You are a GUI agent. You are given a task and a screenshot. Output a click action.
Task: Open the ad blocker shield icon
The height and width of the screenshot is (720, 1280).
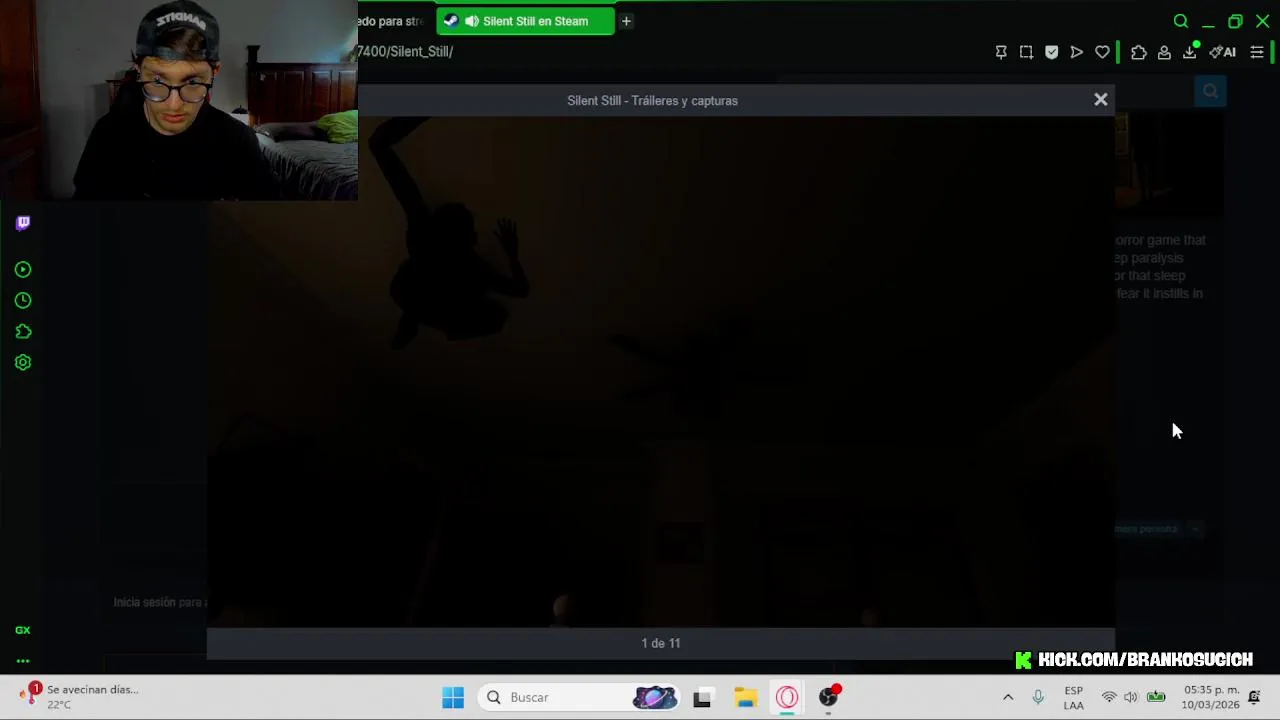[x=1051, y=52]
